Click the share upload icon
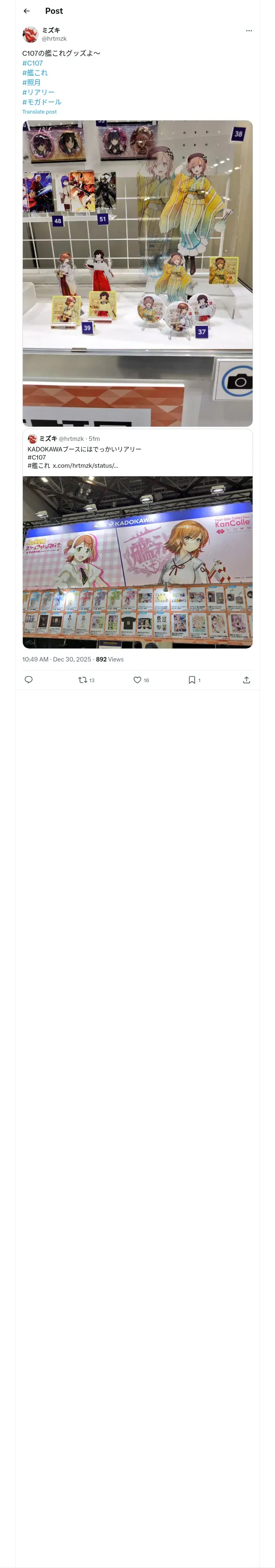275x1568 pixels. 246,680
